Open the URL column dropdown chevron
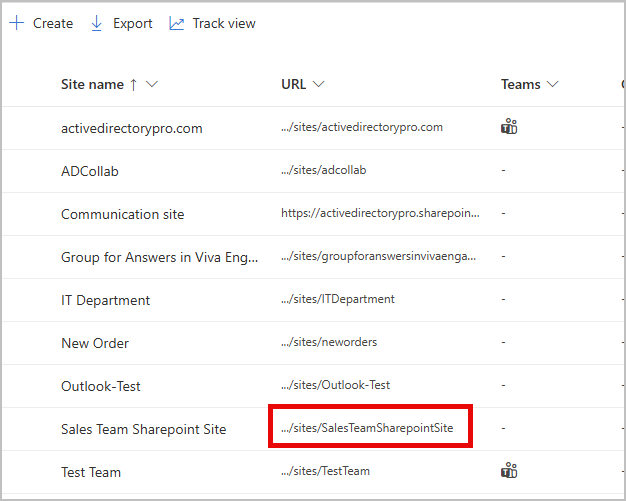626x501 pixels. pyautogui.click(x=318, y=84)
